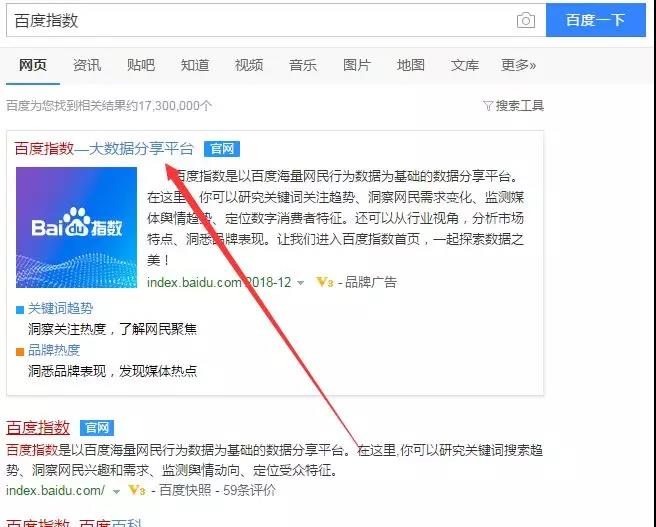The image size is (656, 527).
Task: Click the funnel icon beside 搜索工具
Action: click(488, 105)
